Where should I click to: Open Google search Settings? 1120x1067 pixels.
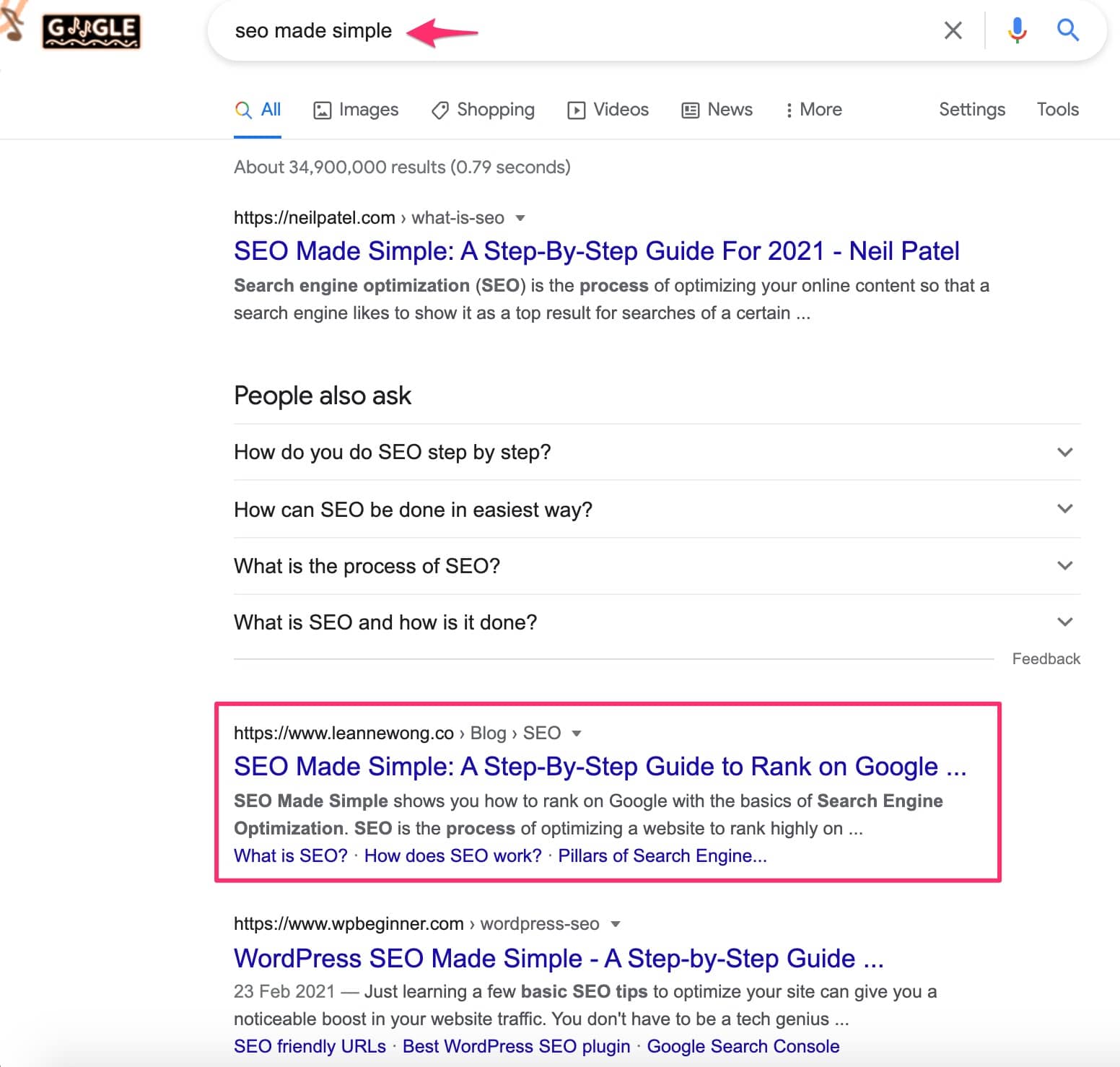click(972, 110)
